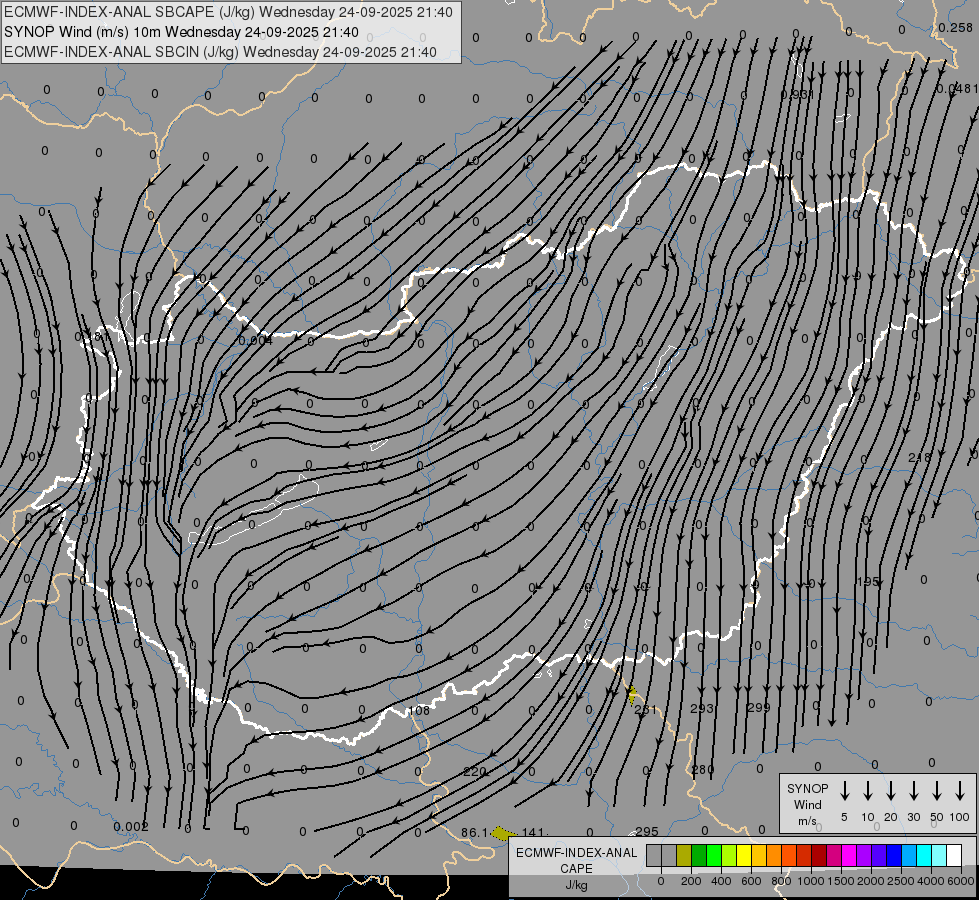Click the wind legend arrow above 30
Image resolution: width=979 pixels, height=900 pixels.
tap(913, 791)
